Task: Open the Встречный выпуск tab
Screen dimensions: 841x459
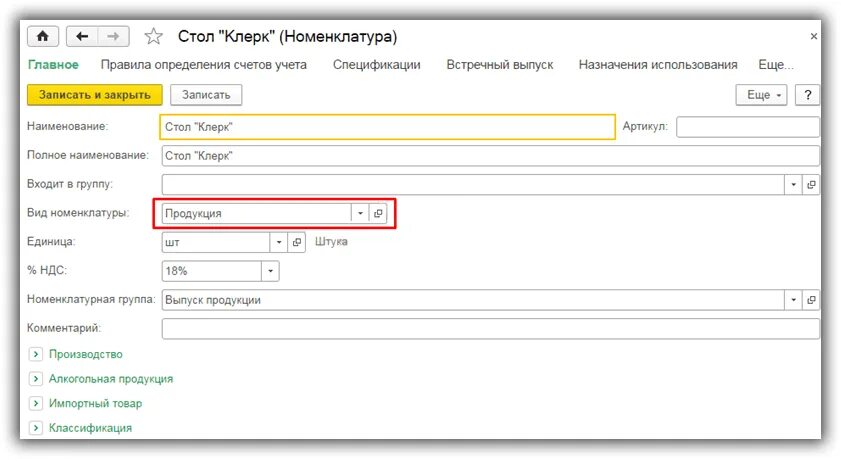Action: click(x=500, y=65)
